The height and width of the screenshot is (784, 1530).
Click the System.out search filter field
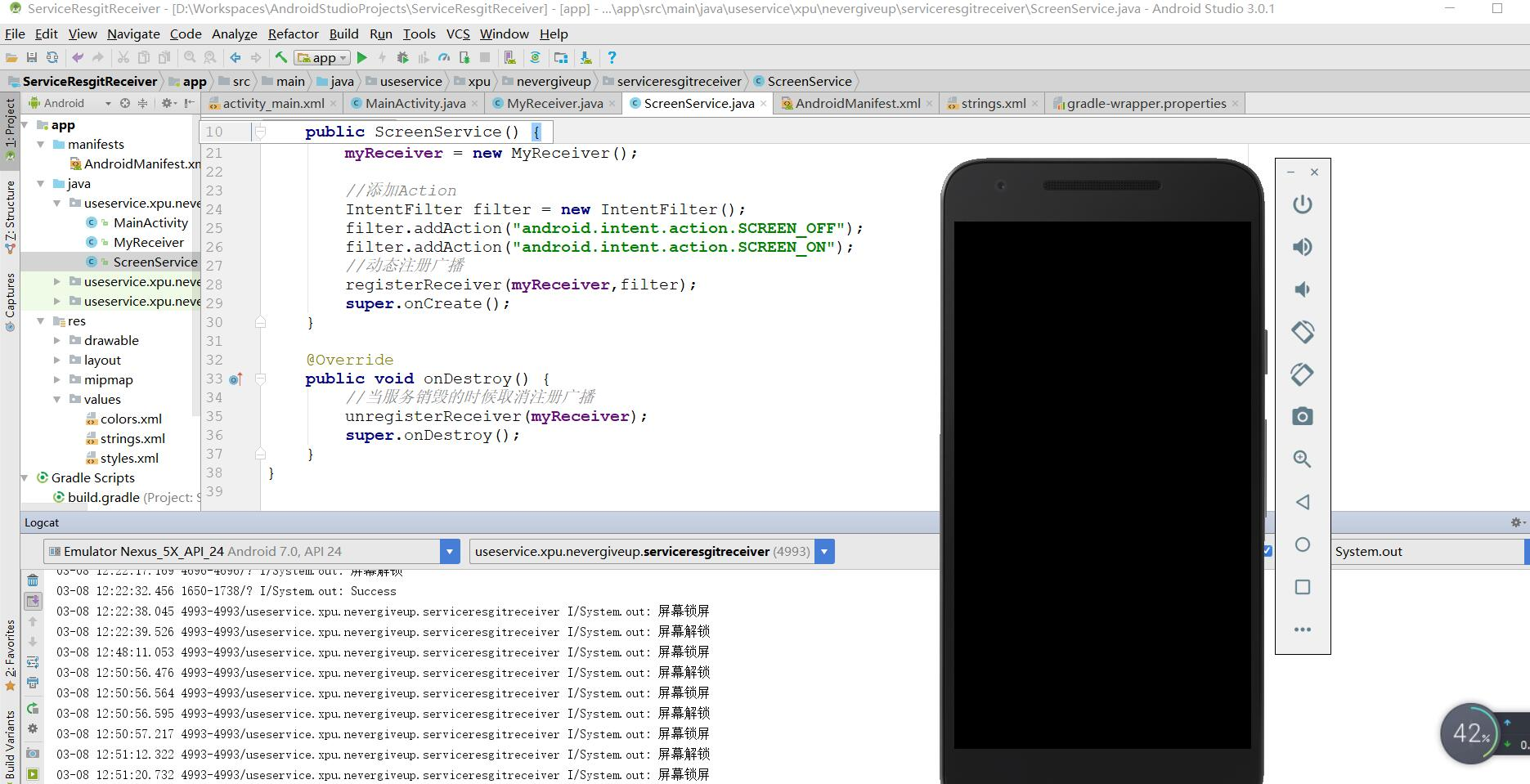coord(1425,552)
